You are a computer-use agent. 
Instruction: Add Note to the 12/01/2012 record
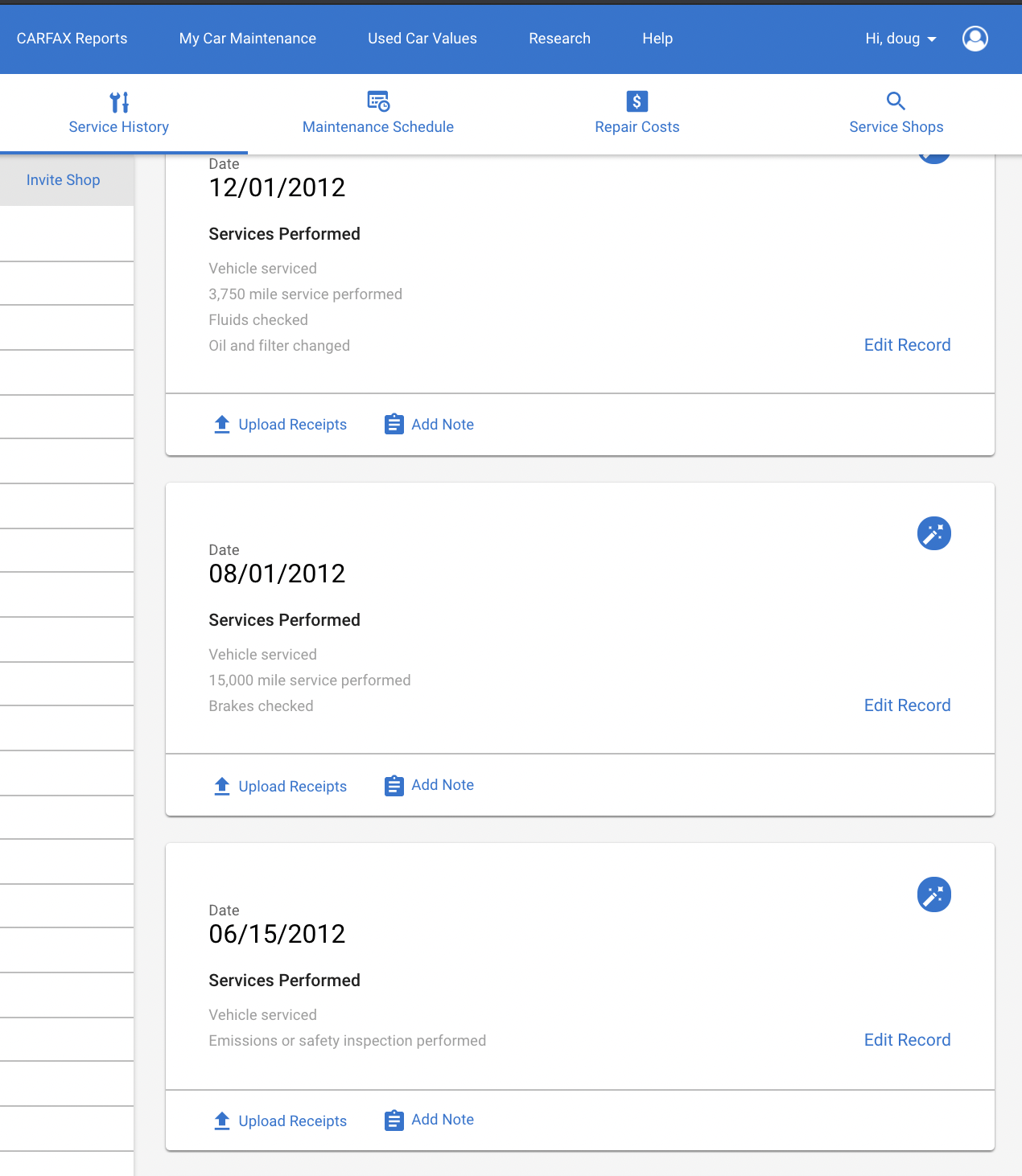(x=443, y=425)
